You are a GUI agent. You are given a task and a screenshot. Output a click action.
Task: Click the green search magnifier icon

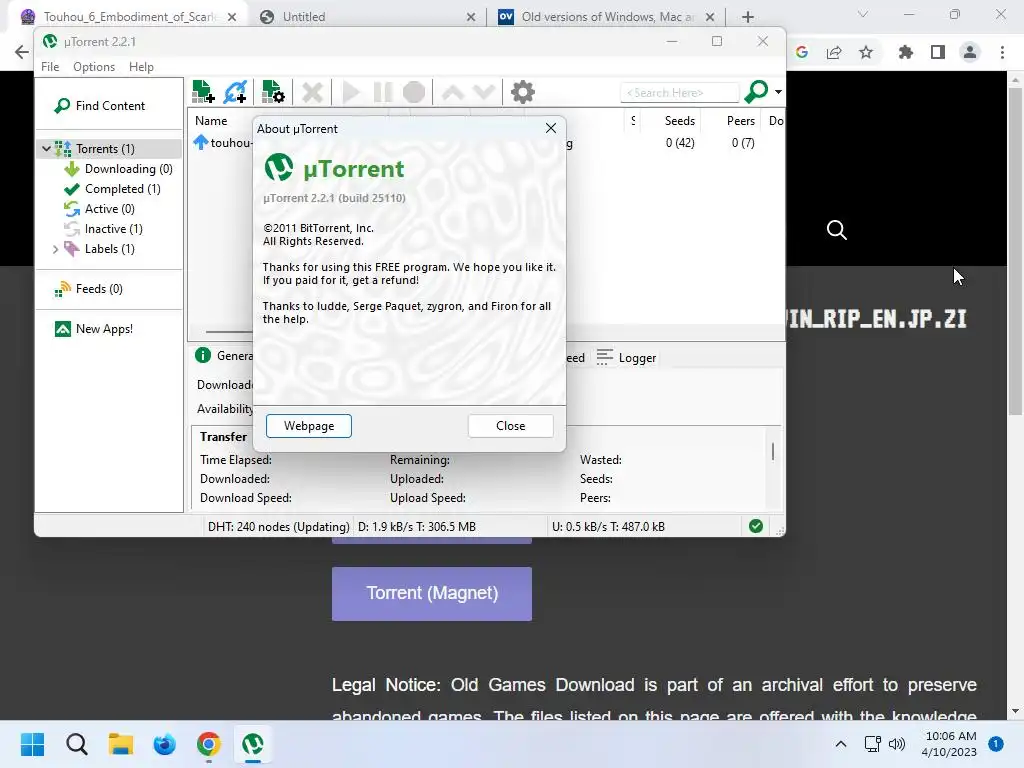click(x=756, y=92)
